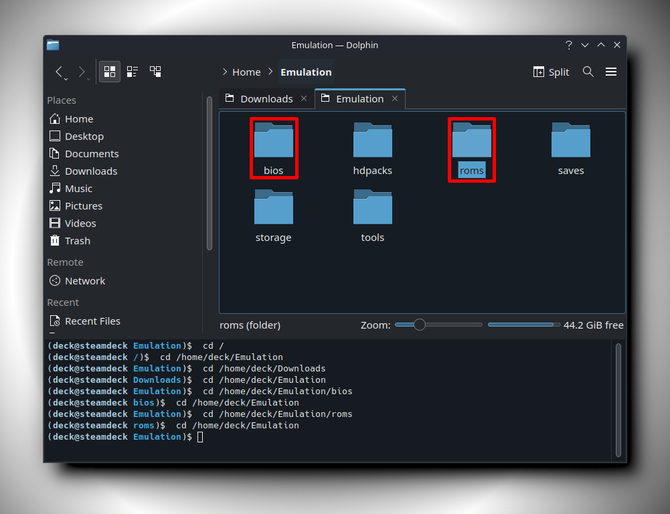670x514 pixels.
Task: Open dropdown arrow under forward button
Action: click(x=88, y=79)
